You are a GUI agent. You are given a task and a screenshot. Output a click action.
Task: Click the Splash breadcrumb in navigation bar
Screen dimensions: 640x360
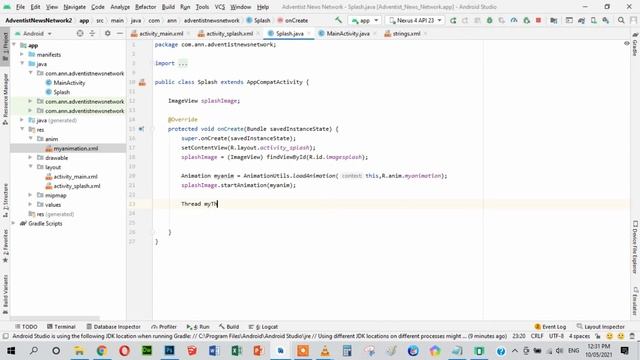[258, 20]
